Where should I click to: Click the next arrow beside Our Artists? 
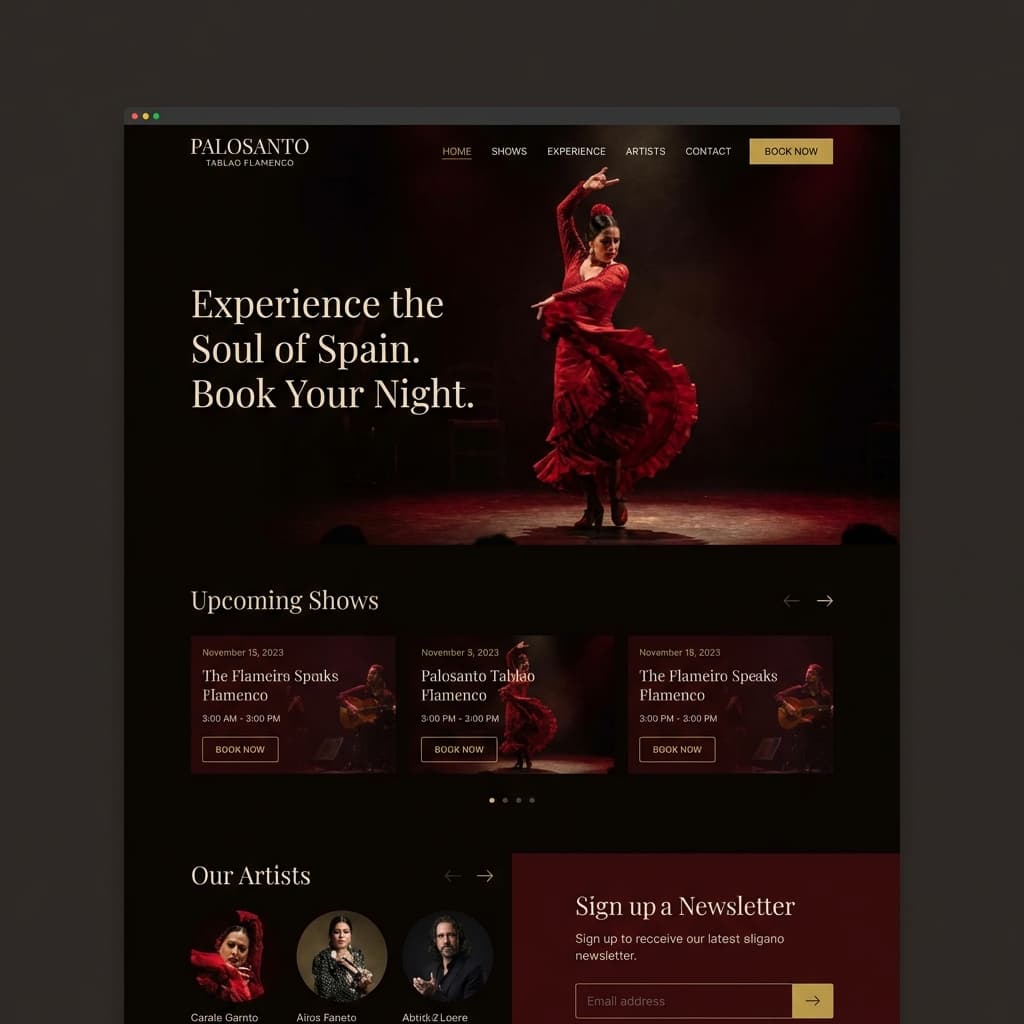pos(485,876)
